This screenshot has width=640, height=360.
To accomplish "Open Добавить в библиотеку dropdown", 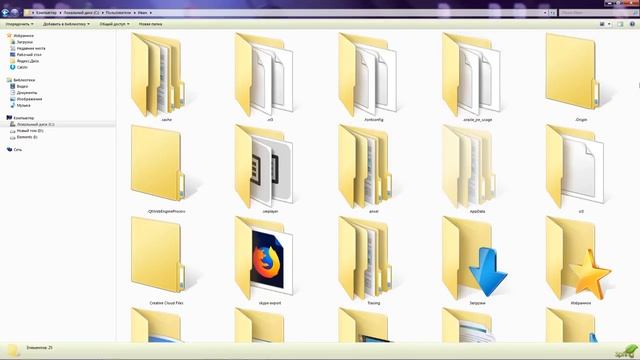I will pyautogui.click(x=66, y=24).
